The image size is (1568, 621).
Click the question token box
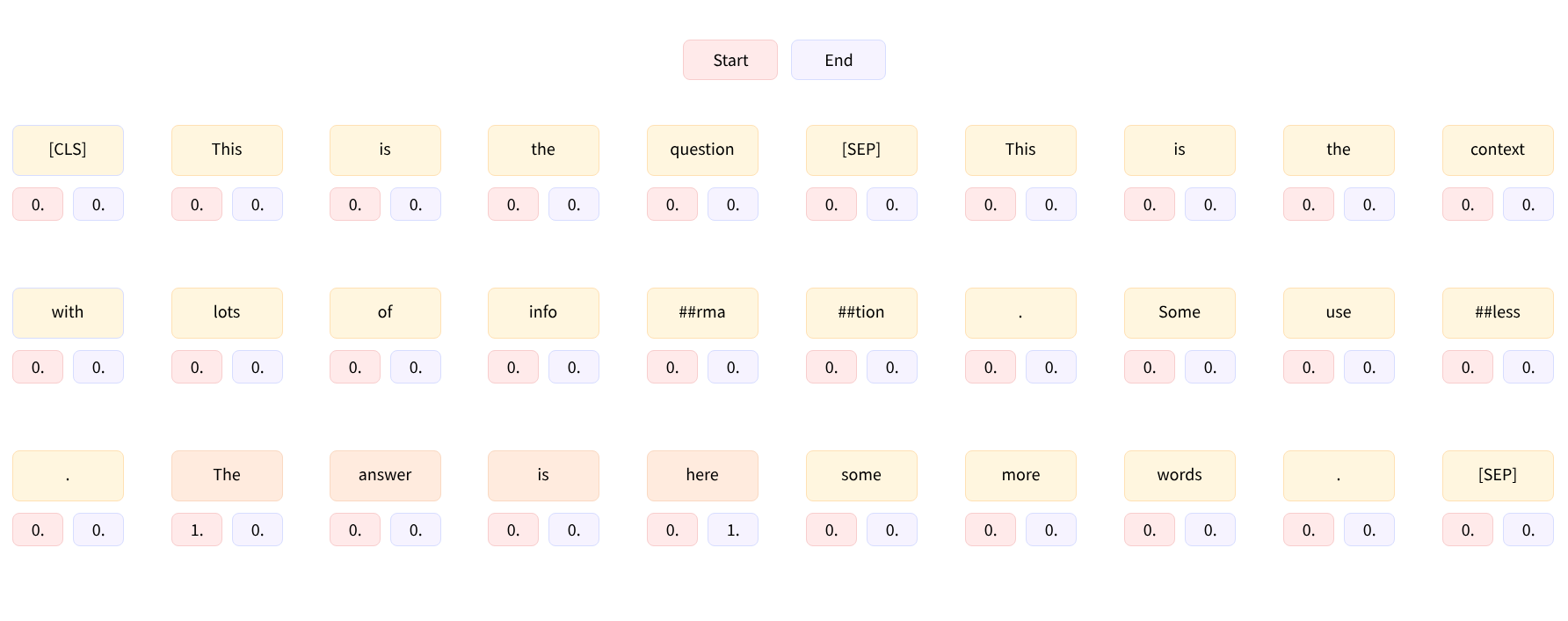click(x=702, y=150)
